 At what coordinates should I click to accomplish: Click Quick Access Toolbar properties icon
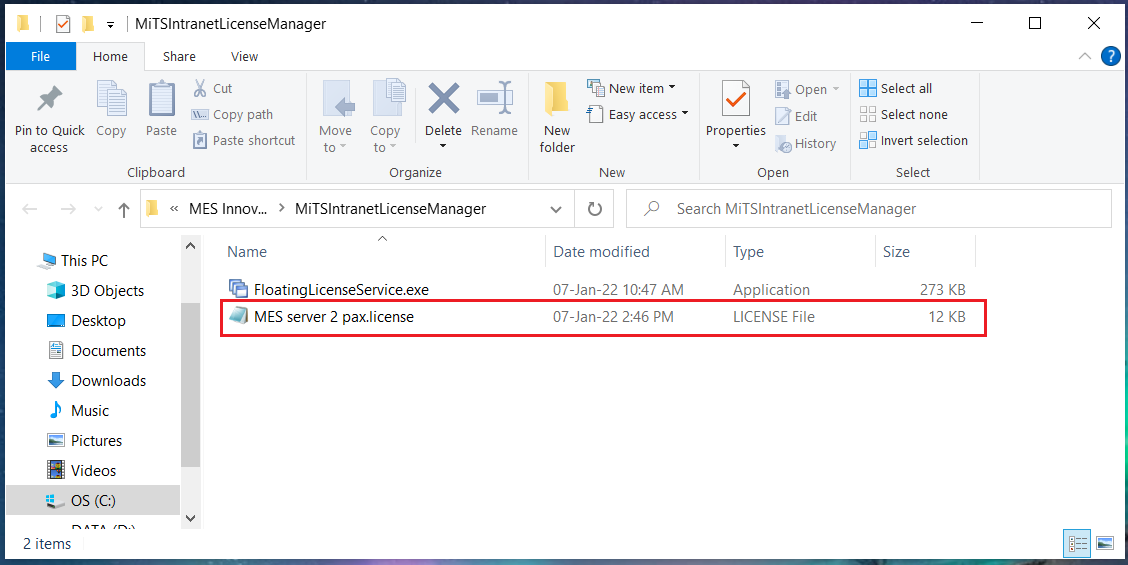[63, 24]
